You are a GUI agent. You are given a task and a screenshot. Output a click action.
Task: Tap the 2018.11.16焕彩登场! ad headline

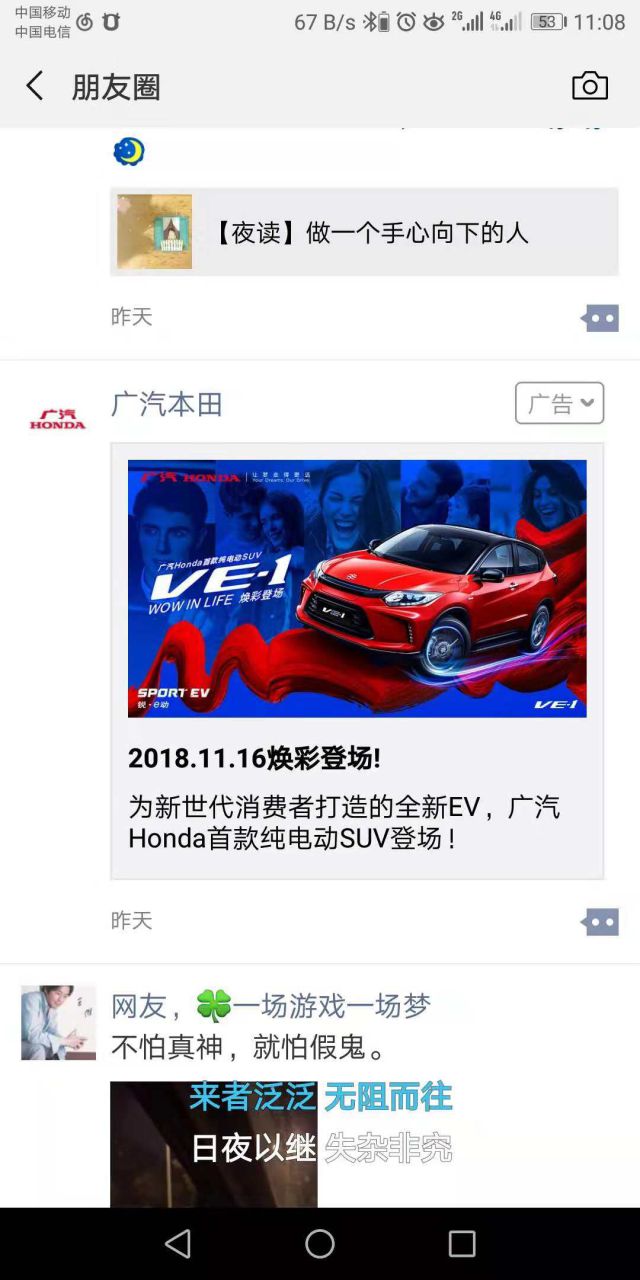(254, 758)
